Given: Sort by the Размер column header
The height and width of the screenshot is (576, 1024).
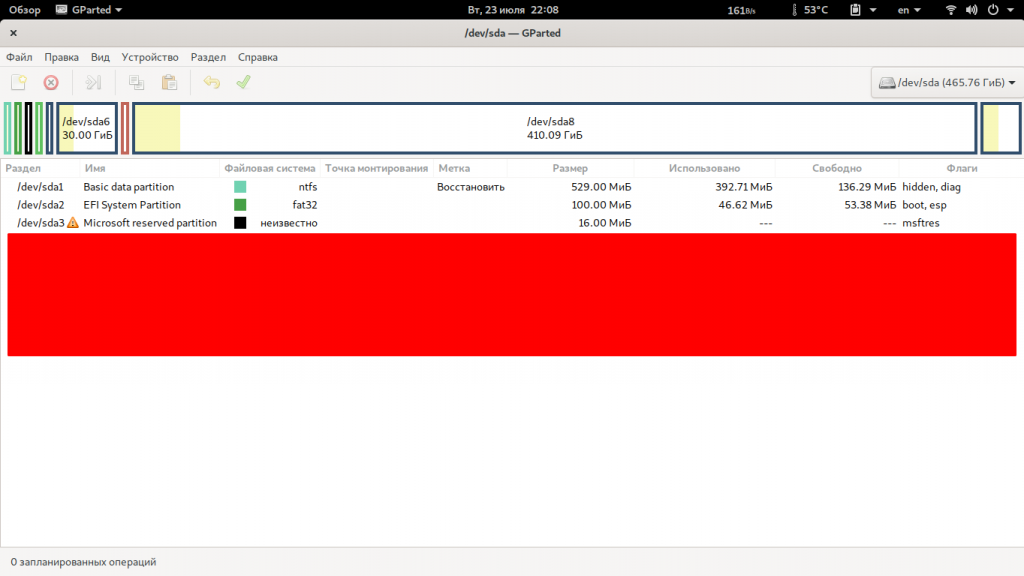Looking at the screenshot, I should (570, 168).
